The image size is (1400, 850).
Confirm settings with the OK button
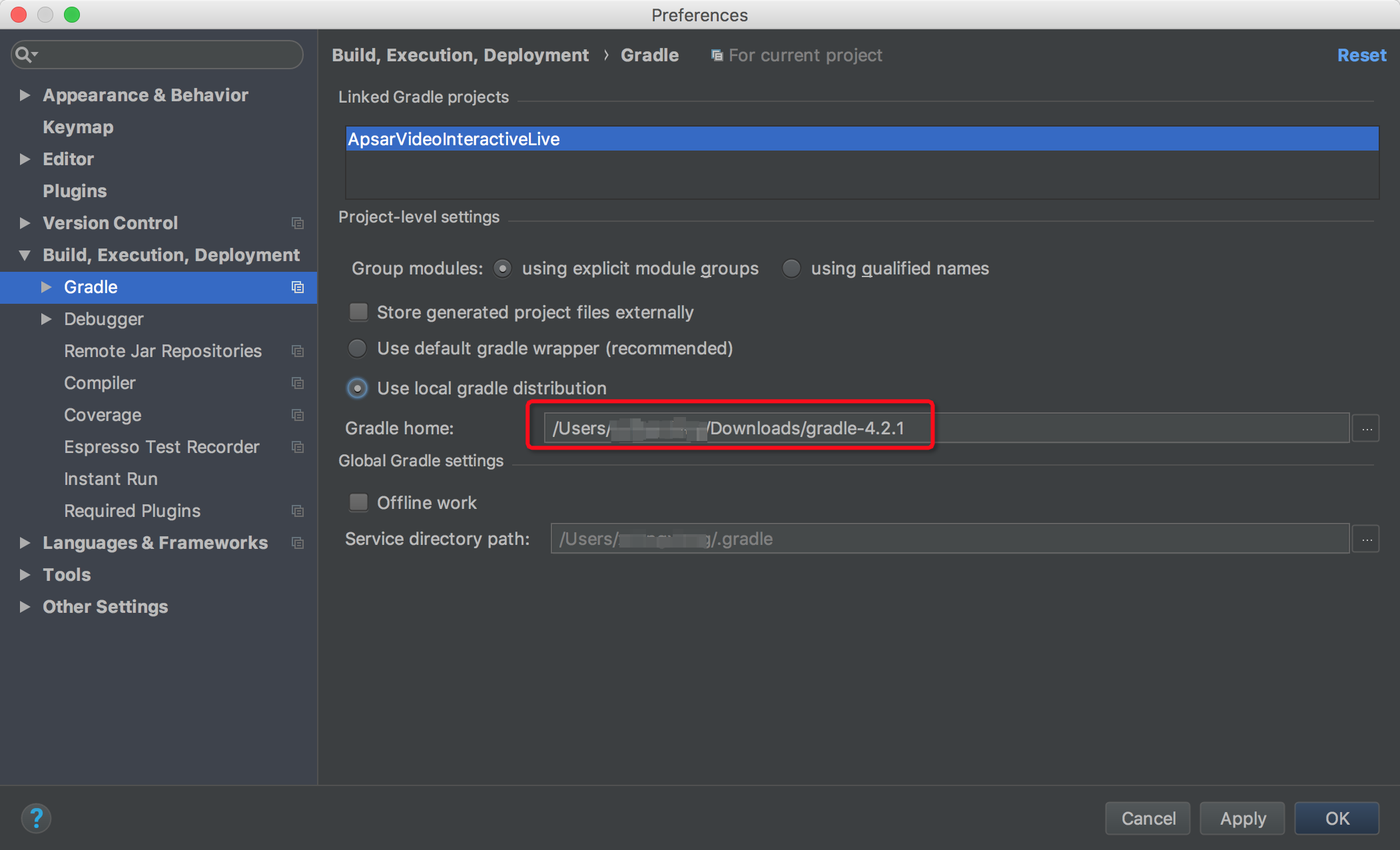pyautogui.click(x=1337, y=818)
